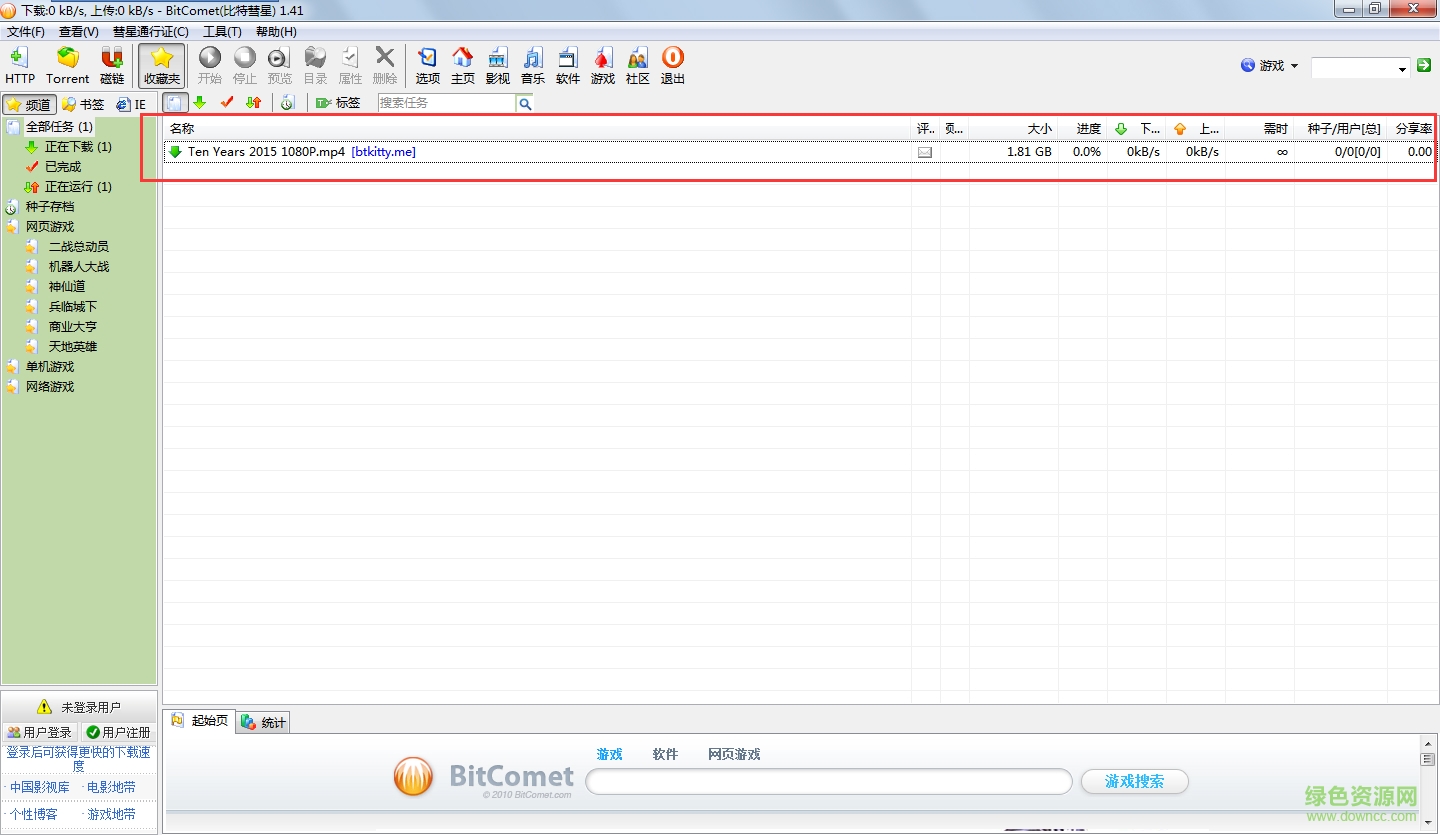Open the 影视 movies toolbar icon
The width and height of the screenshot is (1440, 835).
497,65
